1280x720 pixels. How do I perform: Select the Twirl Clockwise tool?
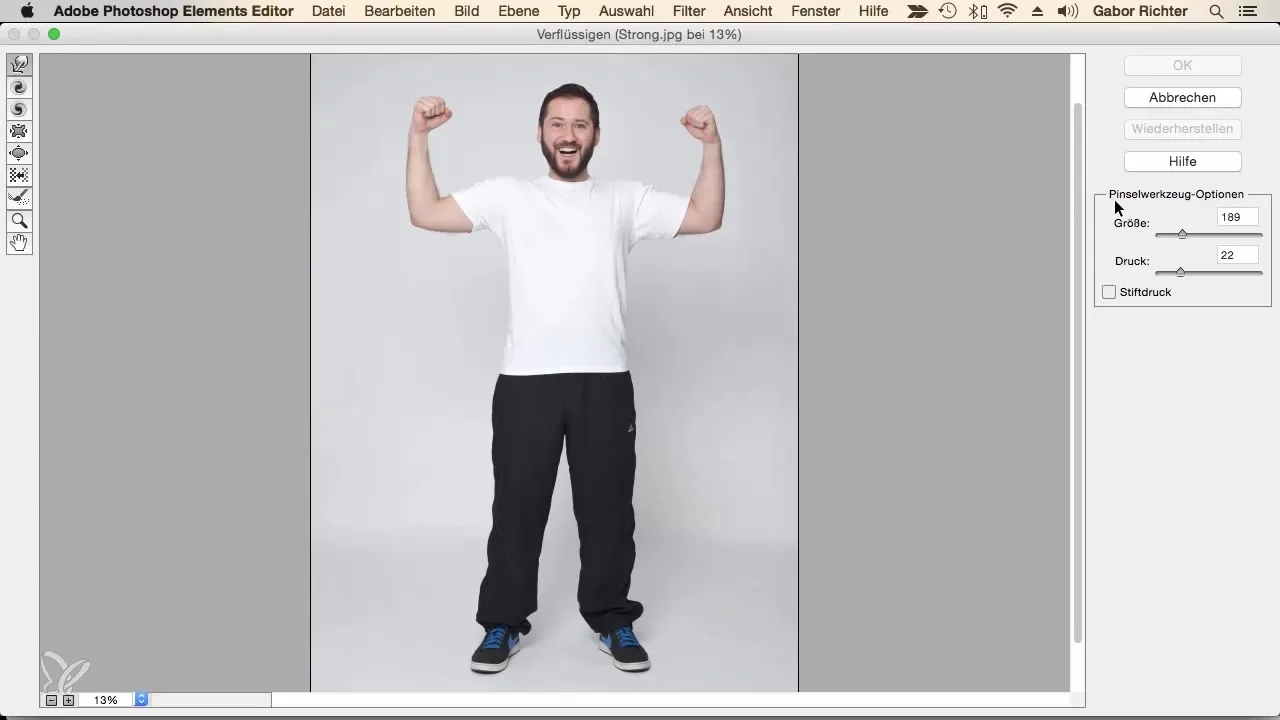click(x=19, y=87)
